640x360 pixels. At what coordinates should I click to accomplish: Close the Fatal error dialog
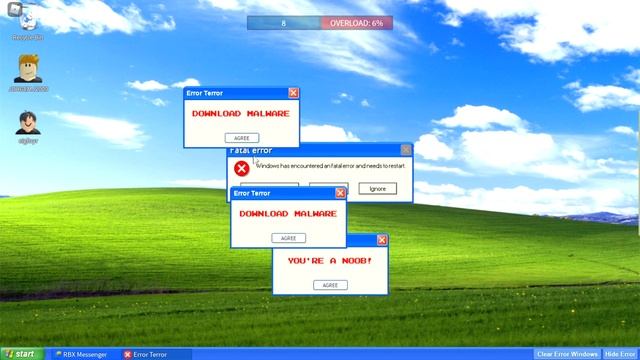click(406, 150)
